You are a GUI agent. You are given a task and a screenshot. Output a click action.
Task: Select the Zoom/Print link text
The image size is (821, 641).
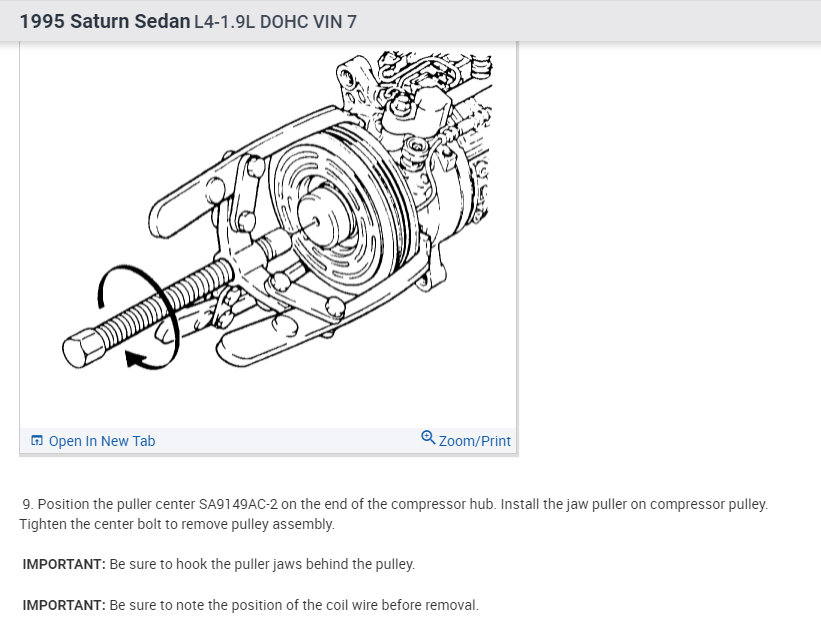pos(474,441)
